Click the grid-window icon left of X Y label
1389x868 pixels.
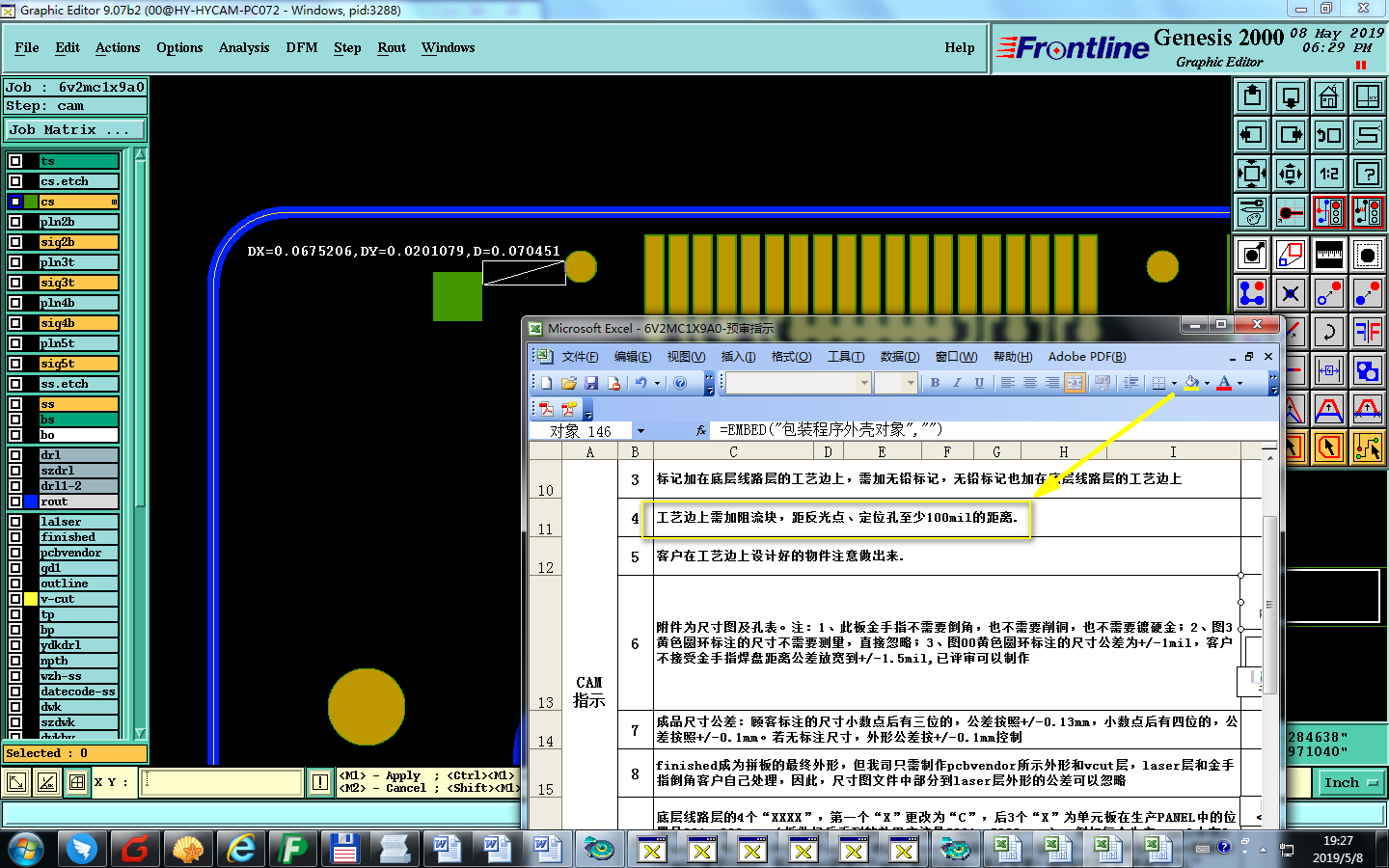pyautogui.click(x=77, y=782)
